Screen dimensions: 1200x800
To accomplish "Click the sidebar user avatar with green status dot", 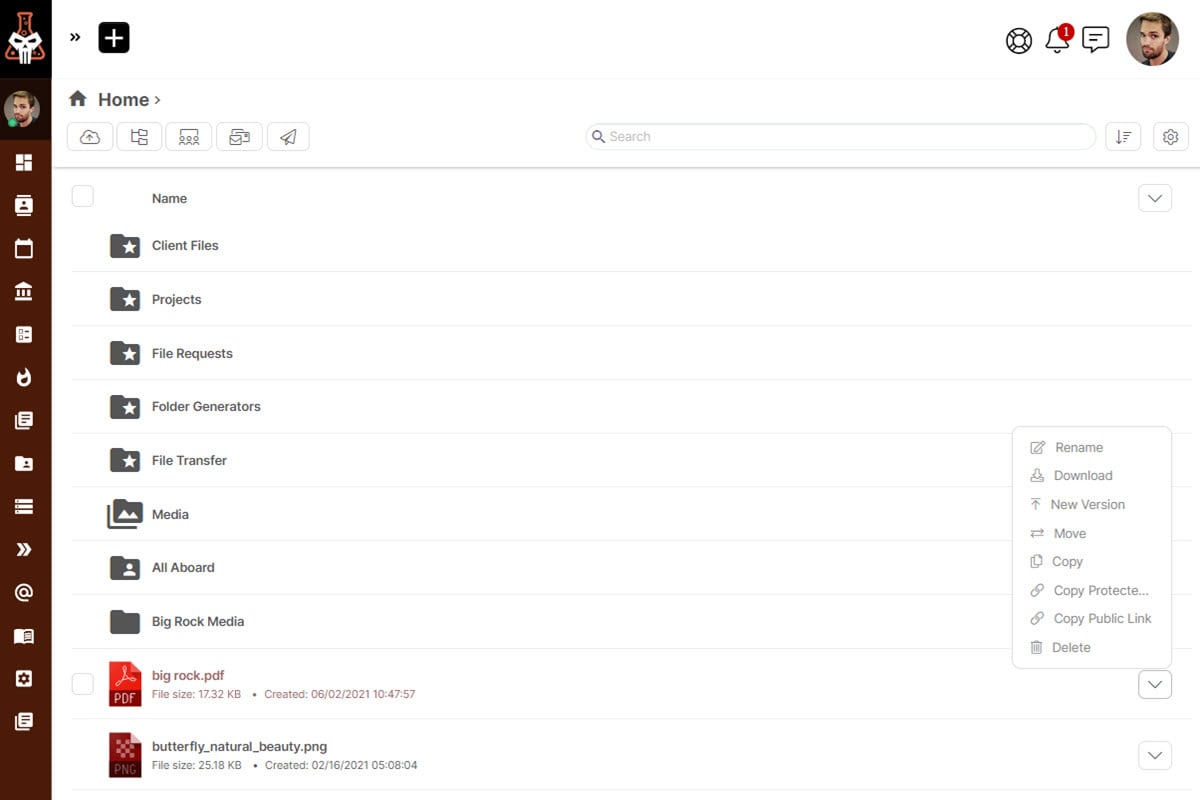I will pos(22,109).
